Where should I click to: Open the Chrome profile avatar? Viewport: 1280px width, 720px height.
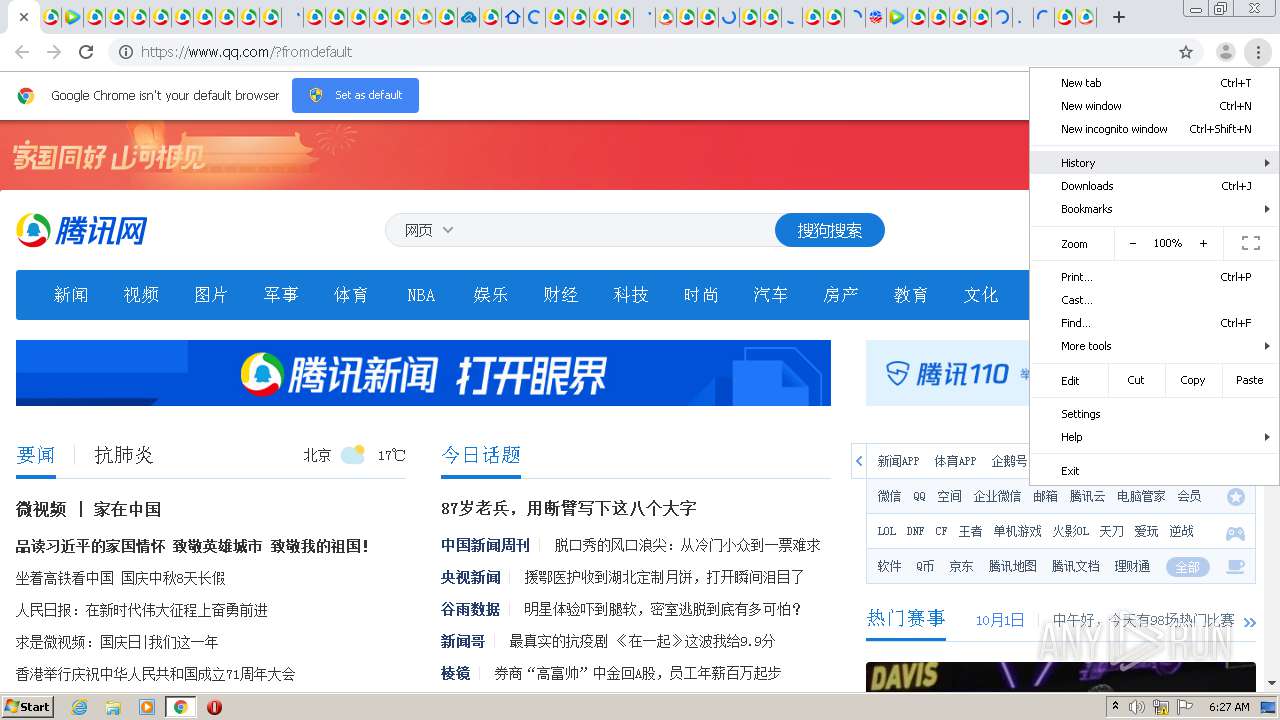[1225, 52]
